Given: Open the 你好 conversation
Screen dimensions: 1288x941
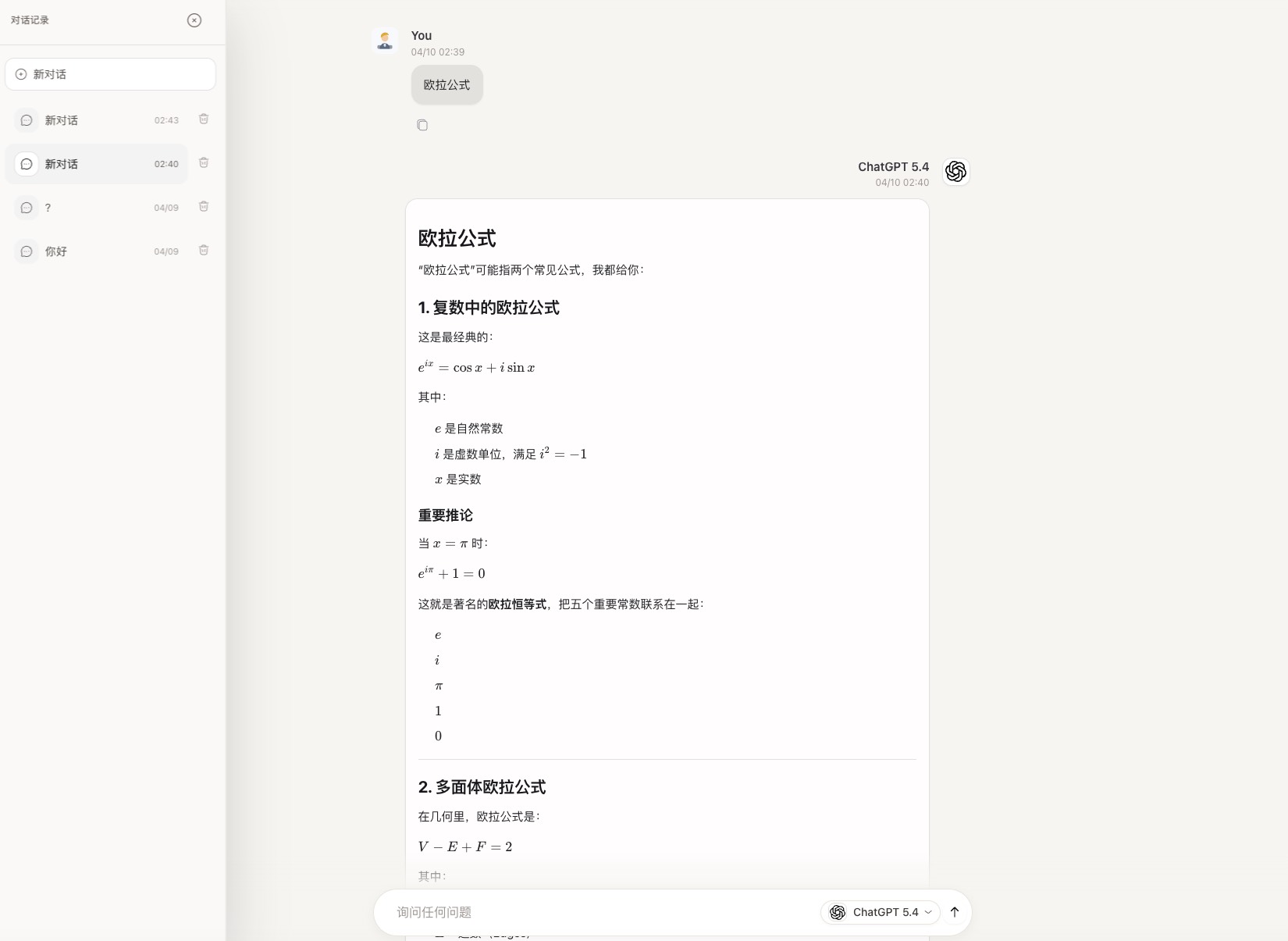Looking at the screenshot, I should [x=97, y=251].
